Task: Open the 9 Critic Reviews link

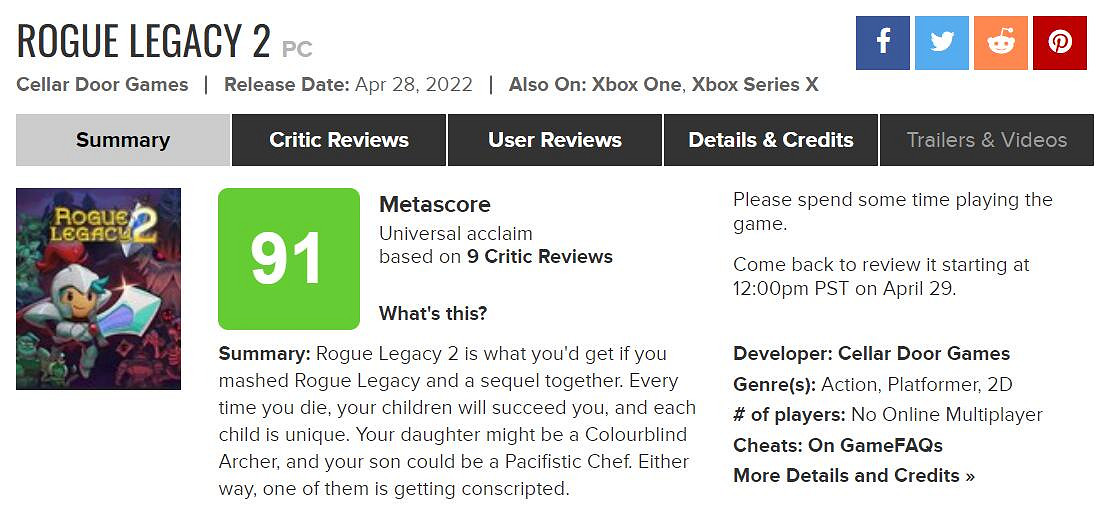Action: point(540,257)
